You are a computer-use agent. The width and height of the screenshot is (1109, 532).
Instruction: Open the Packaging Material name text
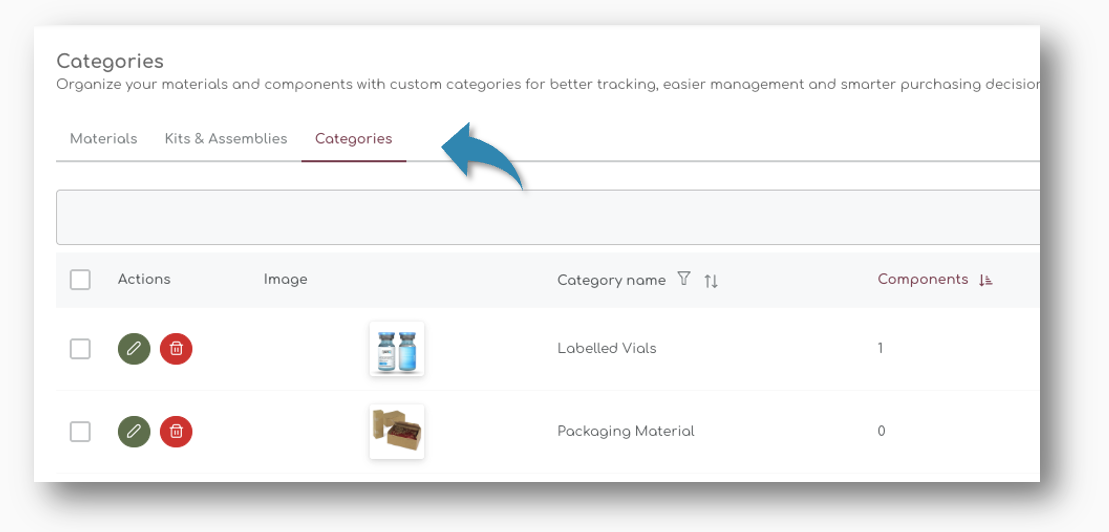click(625, 432)
